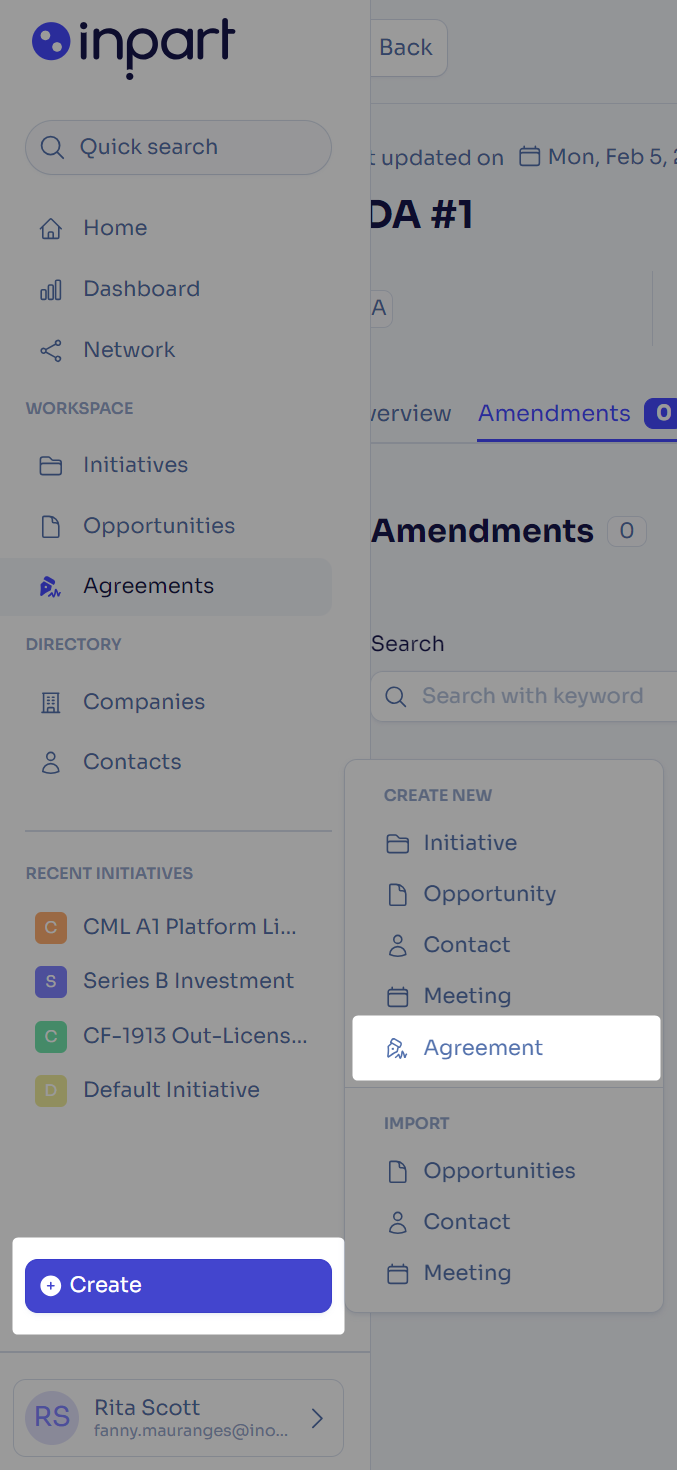Select the Network share icon

pyautogui.click(x=50, y=351)
